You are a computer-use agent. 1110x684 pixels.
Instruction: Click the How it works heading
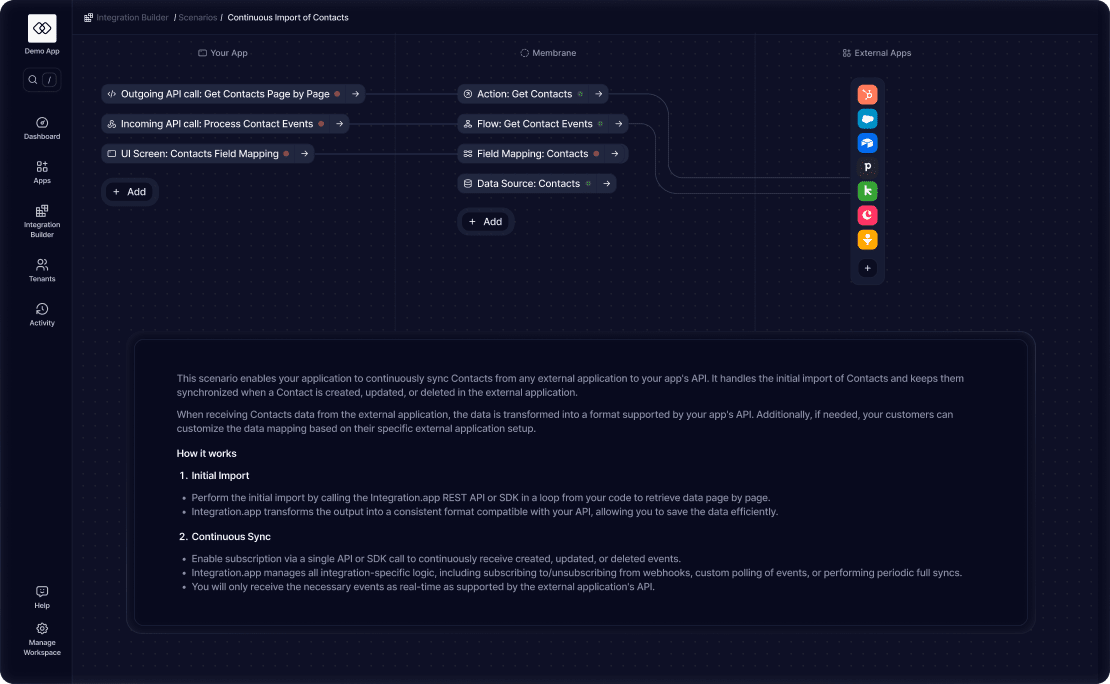[206, 454]
